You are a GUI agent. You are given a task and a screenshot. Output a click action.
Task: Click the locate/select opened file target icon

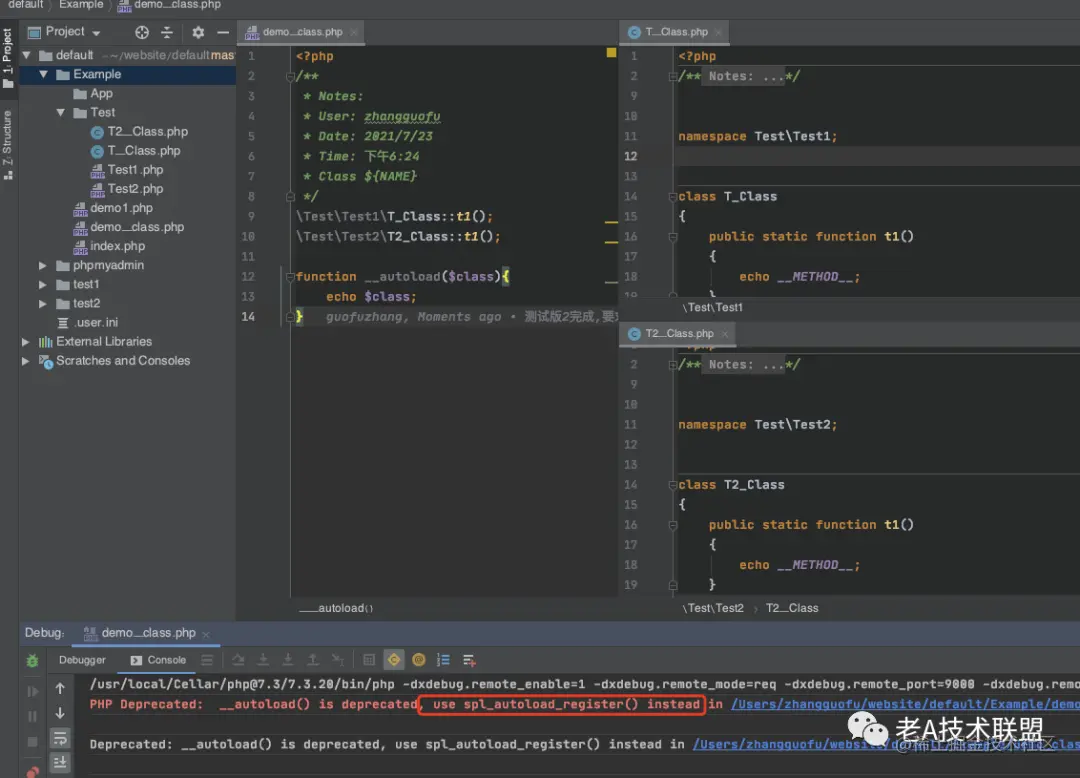point(142,32)
